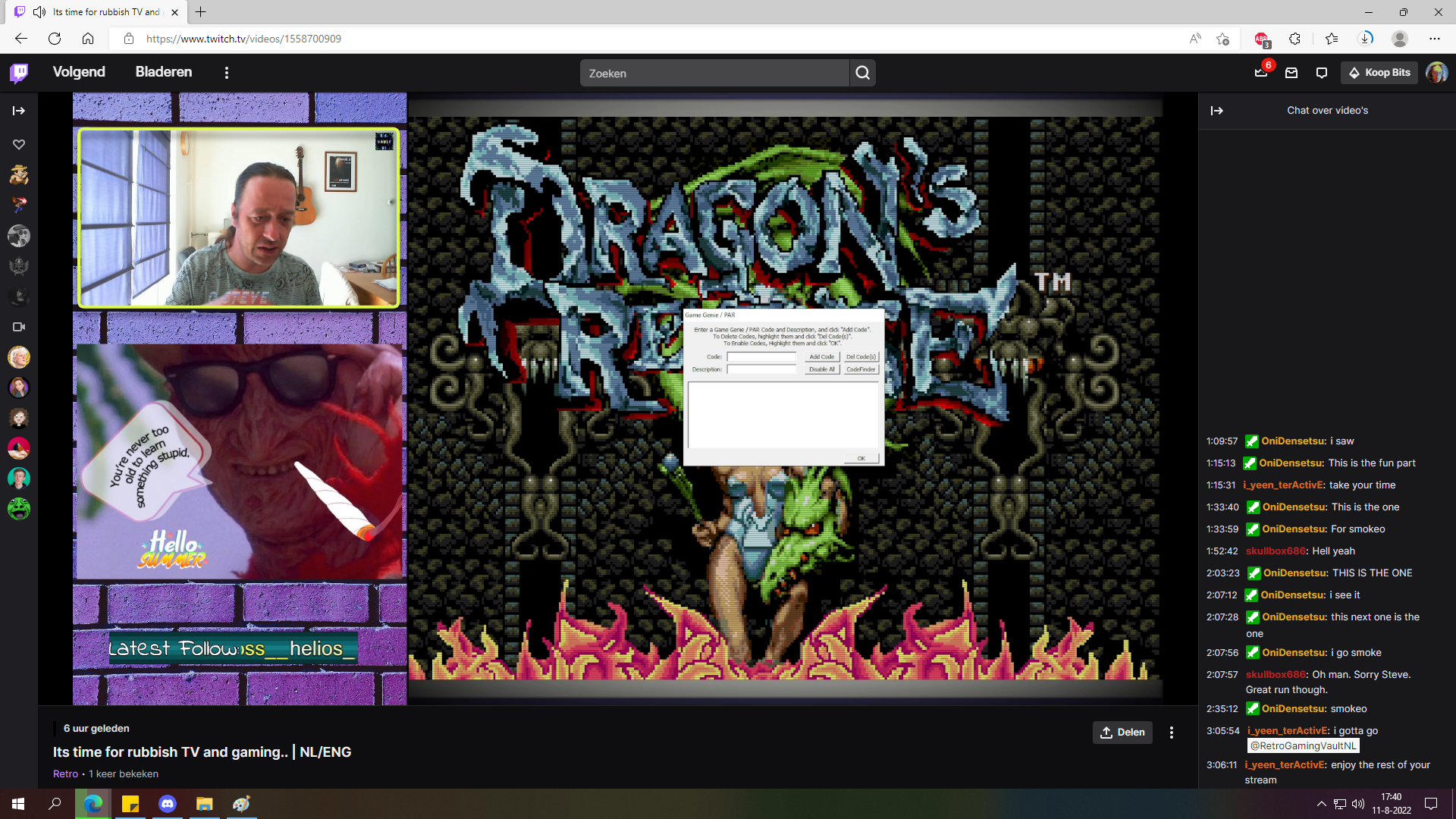Open video options three-dot menu
Screen dimensions: 1456x819
[x=1172, y=732]
